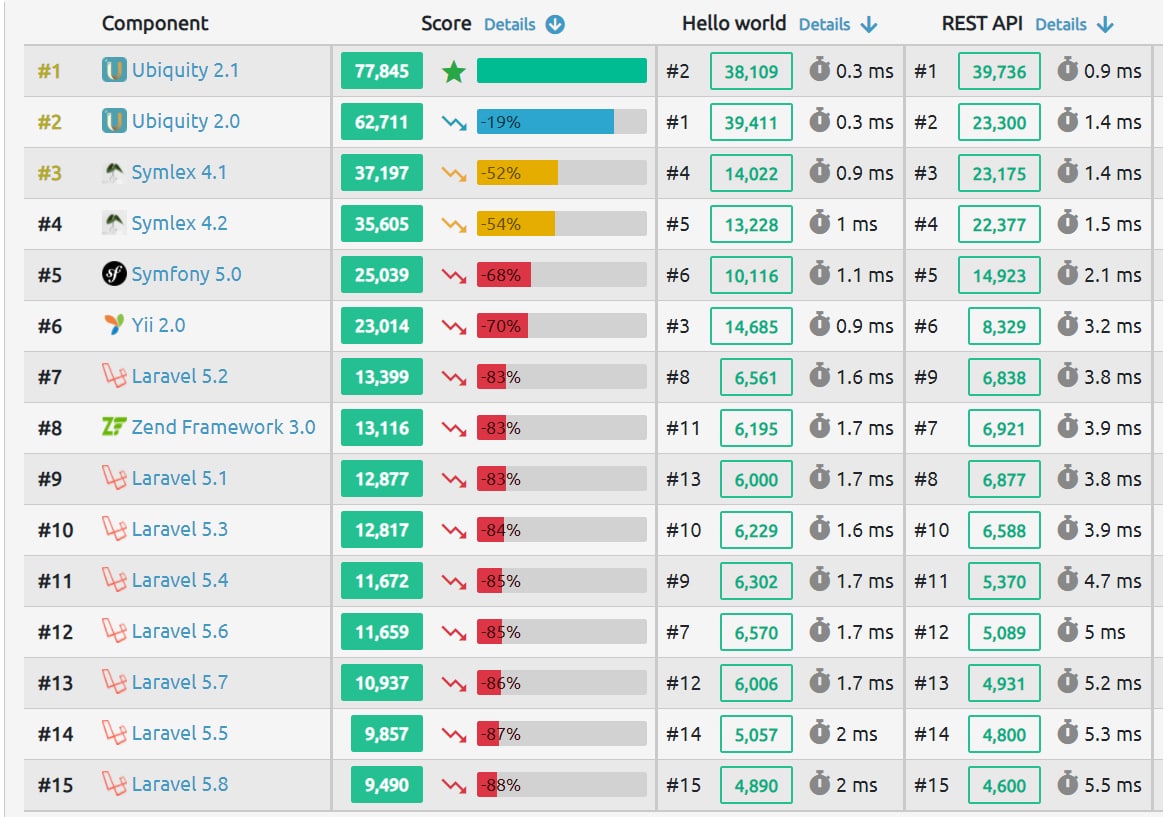Viewport: 1163px width, 817px height.
Task: Click the 23,014 score badge
Action: (381, 326)
